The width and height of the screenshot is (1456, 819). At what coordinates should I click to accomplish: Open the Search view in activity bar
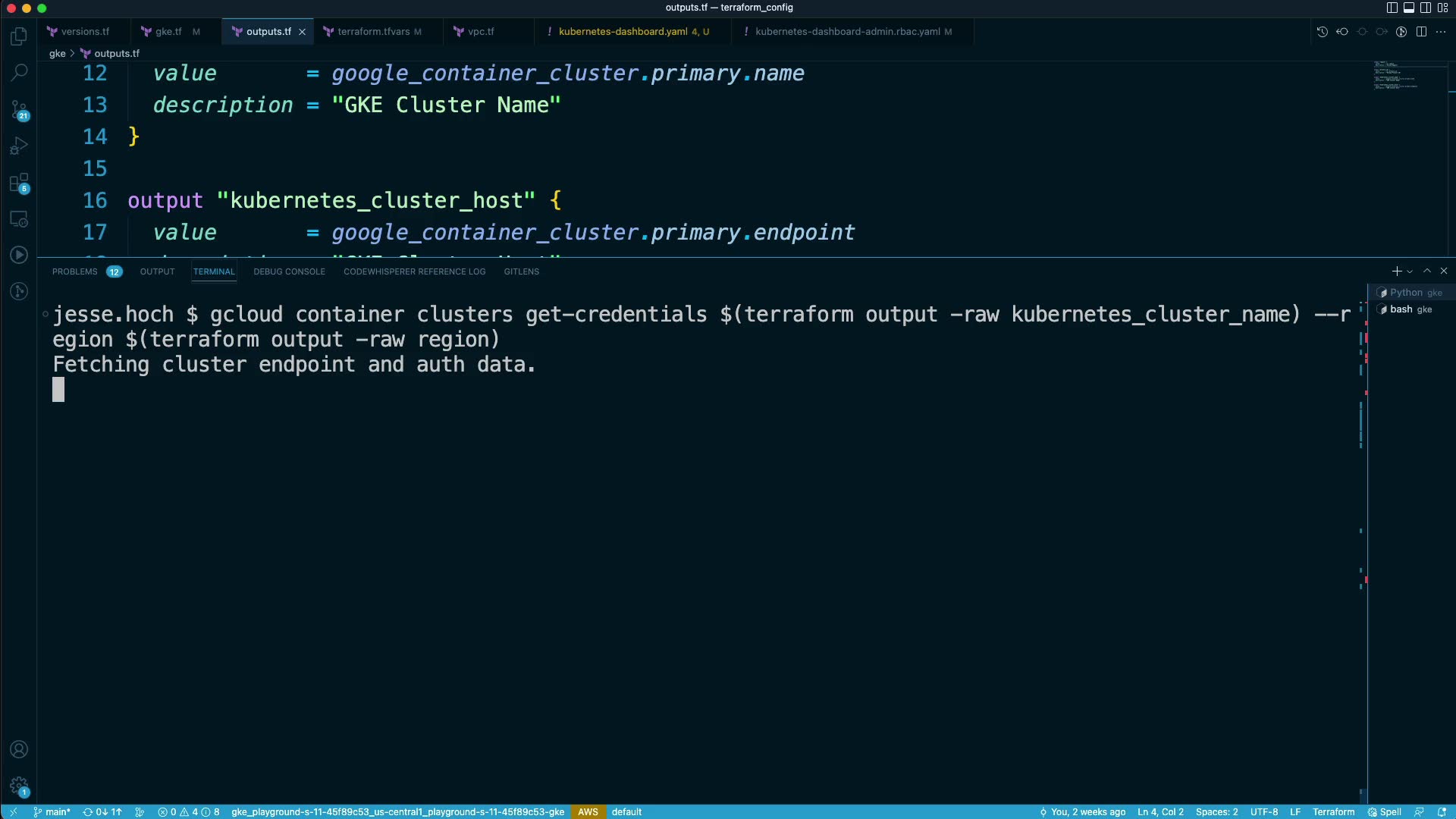pyautogui.click(x=19, y=73)
